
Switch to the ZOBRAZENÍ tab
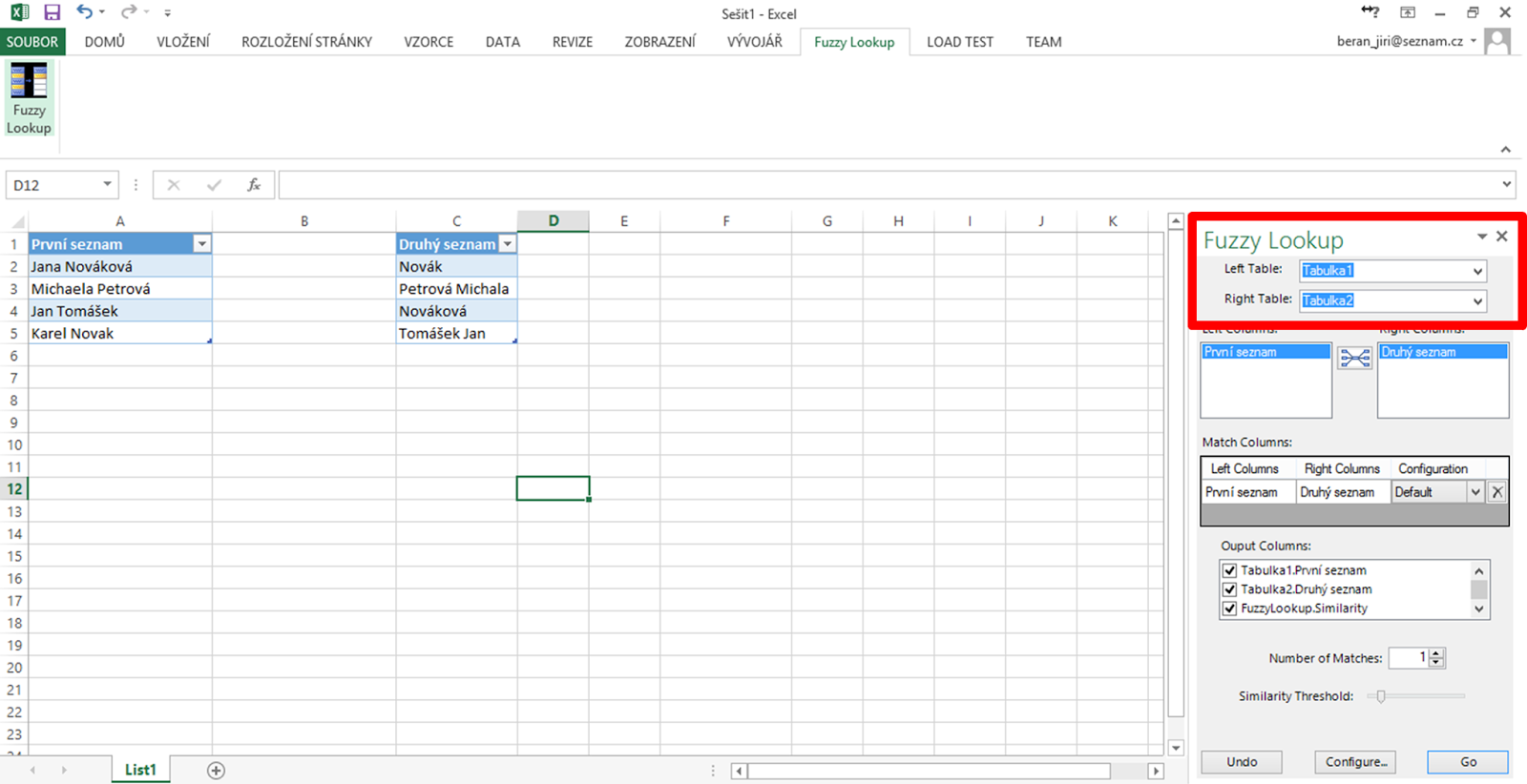coord(660,42)
